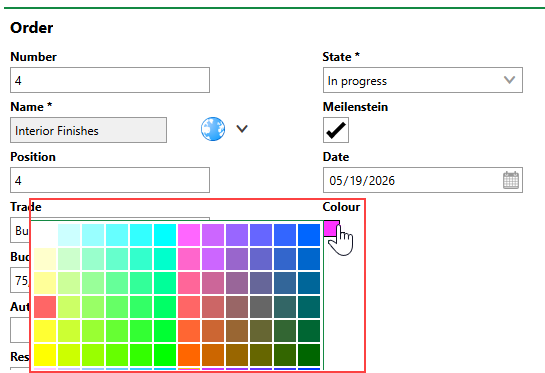Click the Number input field containing 4
This screenshot has height=373, width=545.
click(110, 80)
